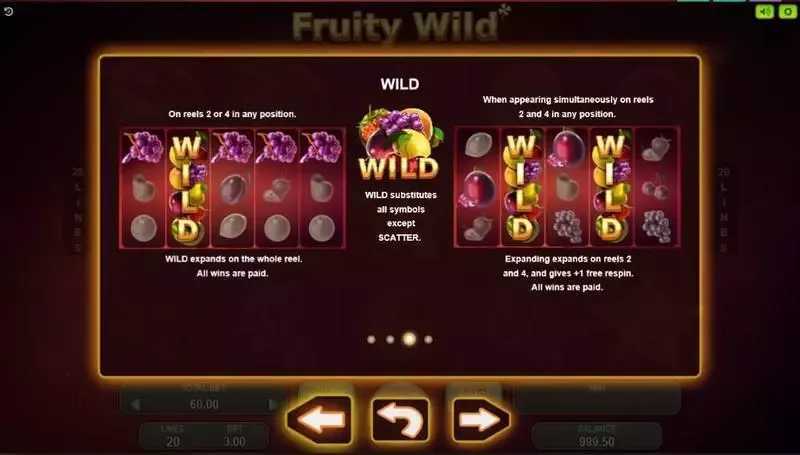Mute sound with the green speaker icon
The height and width of the screenshot is (455, 800).
[x=764, y=11]
